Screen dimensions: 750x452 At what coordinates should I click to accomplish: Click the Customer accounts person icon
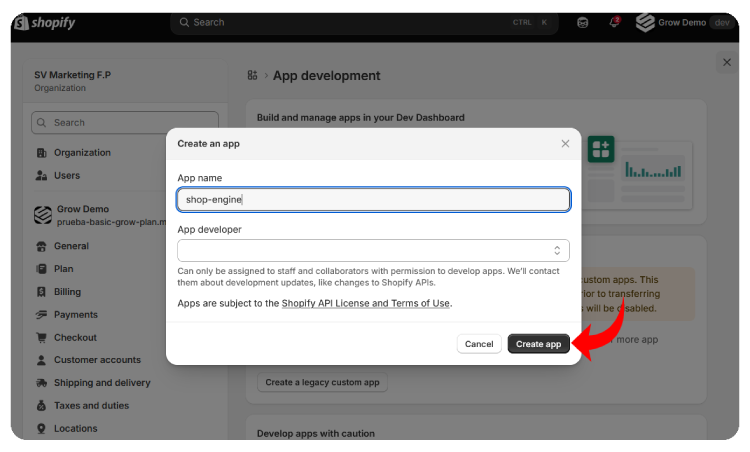[42, 360]
